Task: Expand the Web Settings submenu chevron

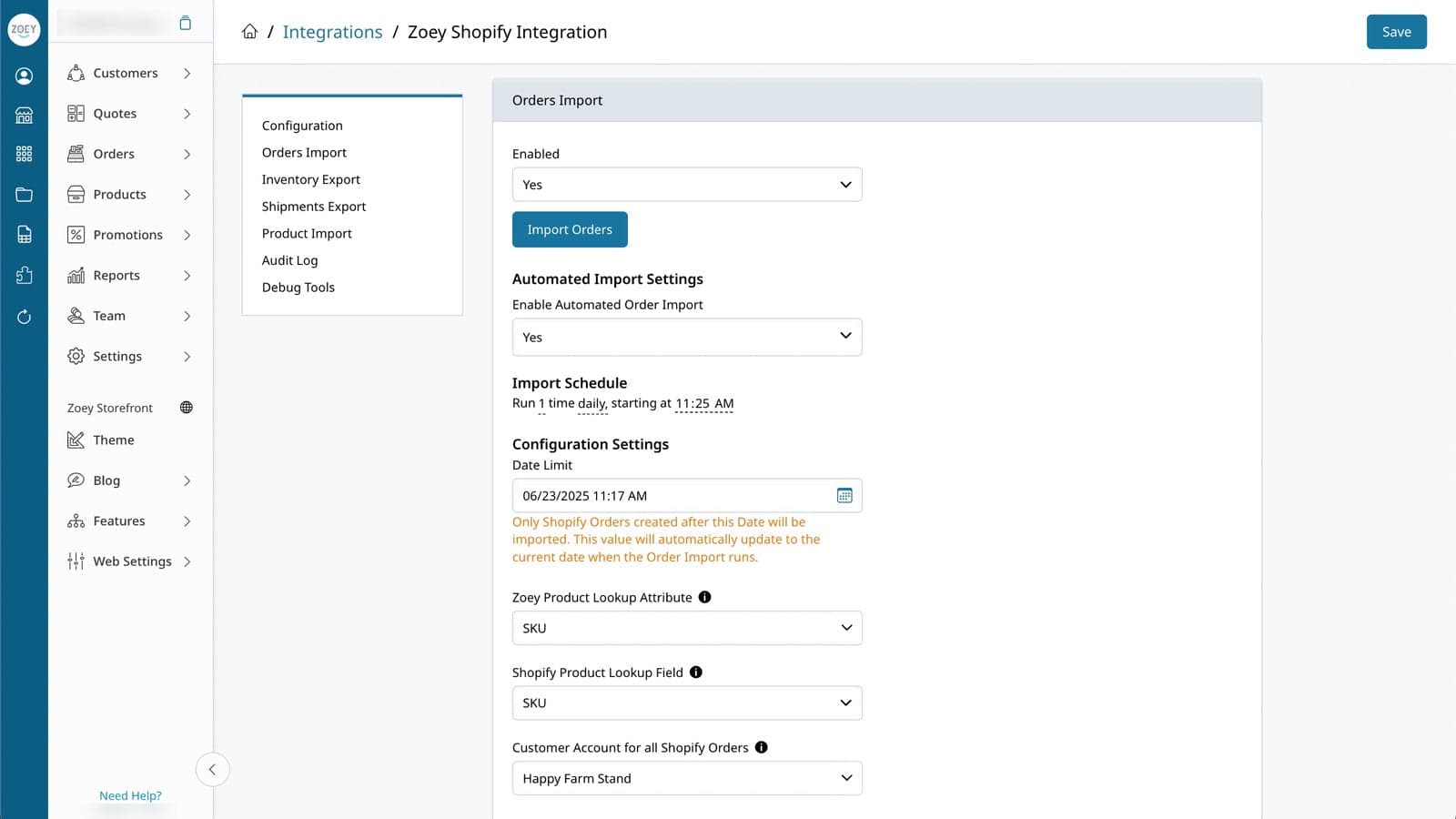Action: pyautogui.click(x=187, y=561)
